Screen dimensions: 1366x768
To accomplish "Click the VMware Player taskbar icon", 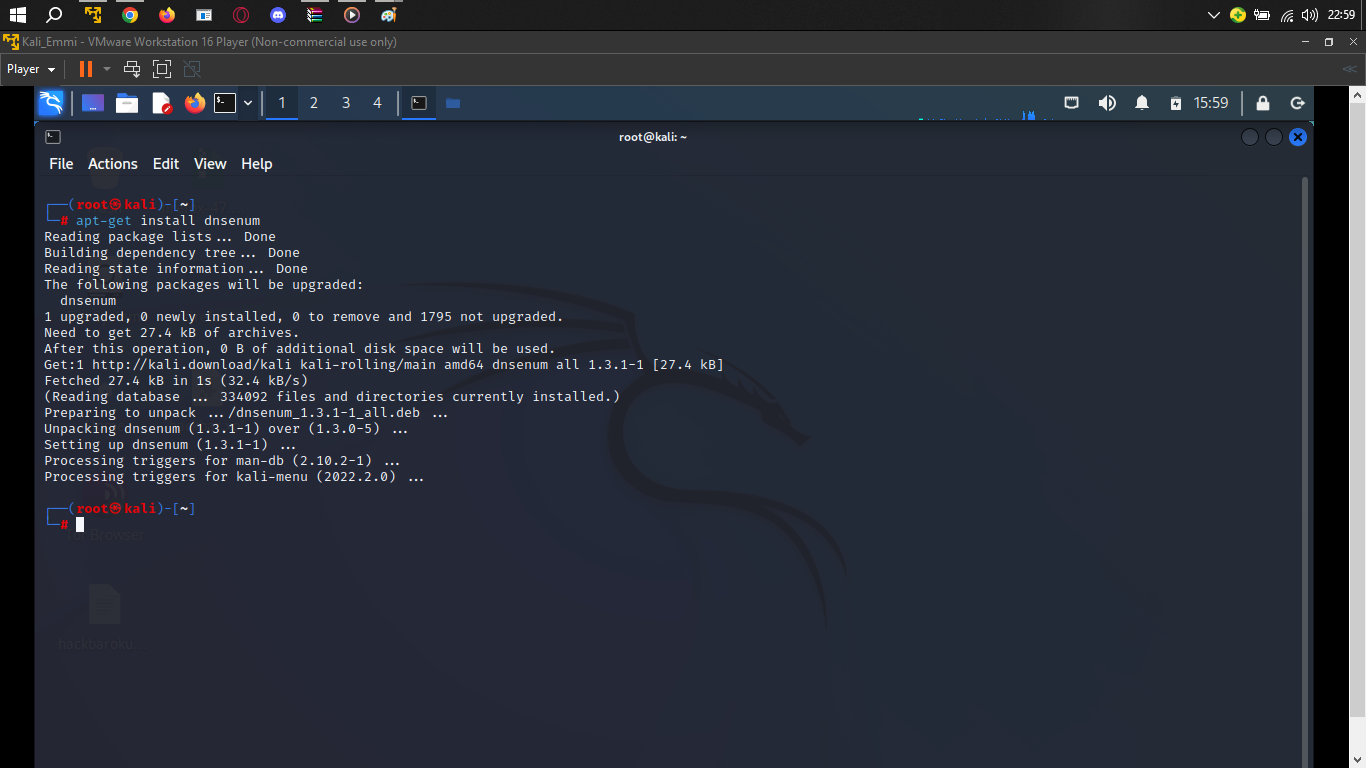I will [93, 15].
